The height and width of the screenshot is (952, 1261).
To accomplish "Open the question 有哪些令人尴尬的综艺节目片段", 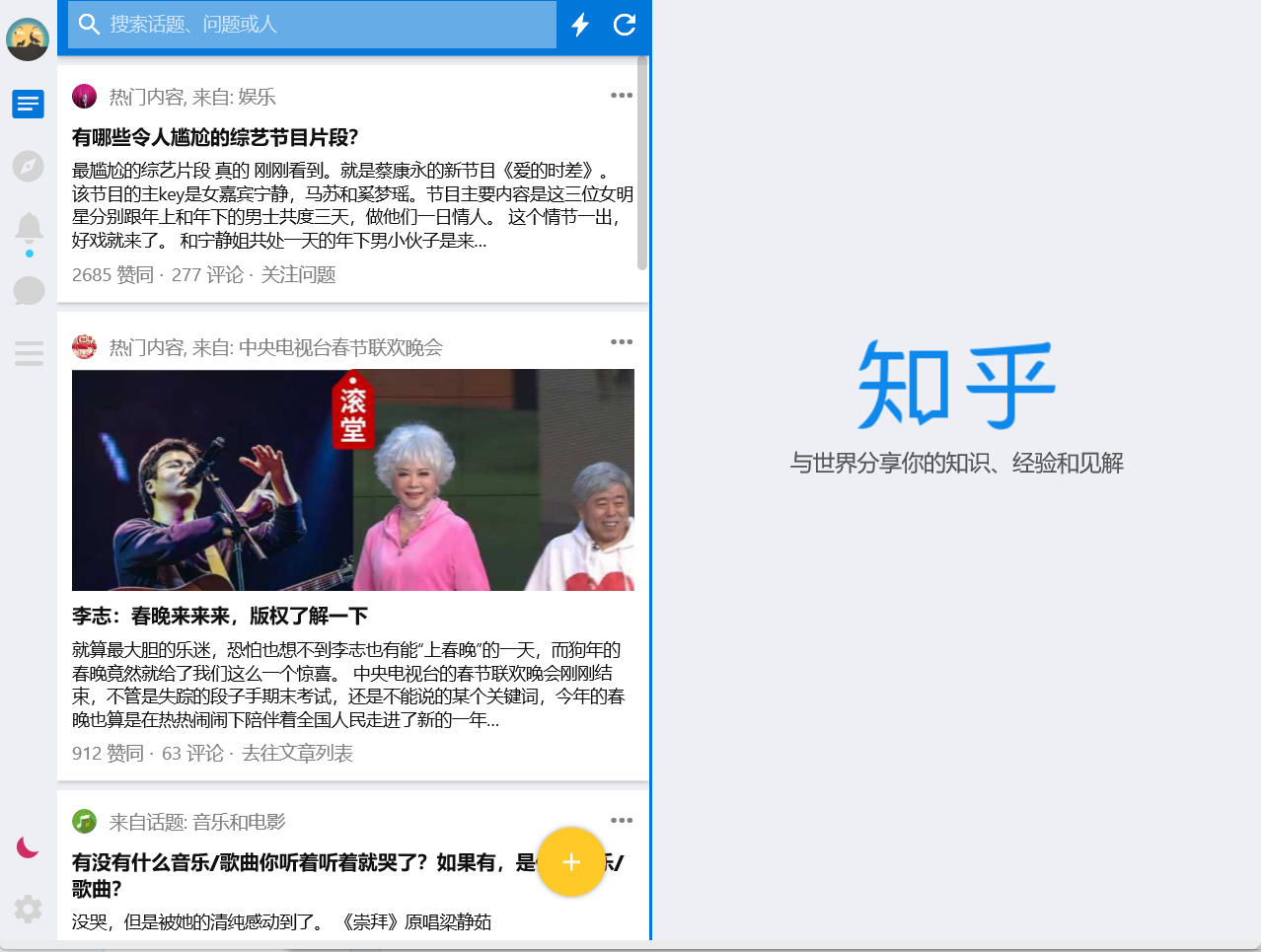I will click(213, 137).
